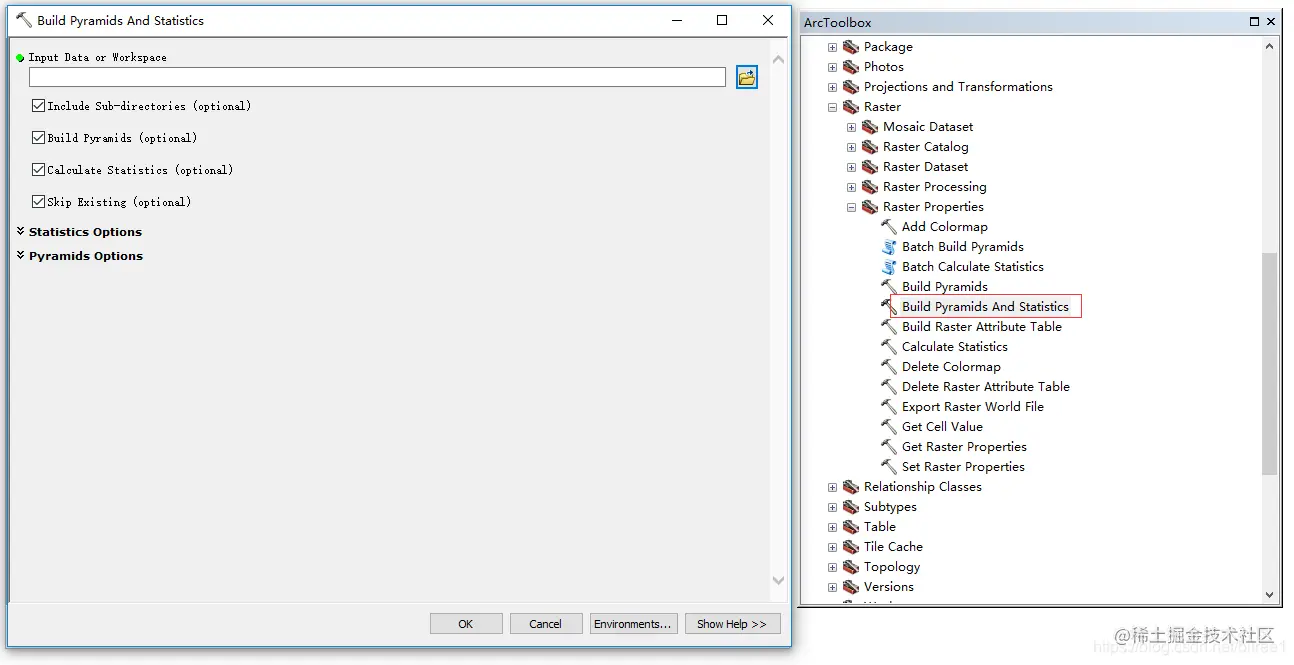The height and width of the screenshot is (665, 1294).
Task: Click the ArcToolbox vertical scrollbar thumb
Action: (x=1270, y=363)
